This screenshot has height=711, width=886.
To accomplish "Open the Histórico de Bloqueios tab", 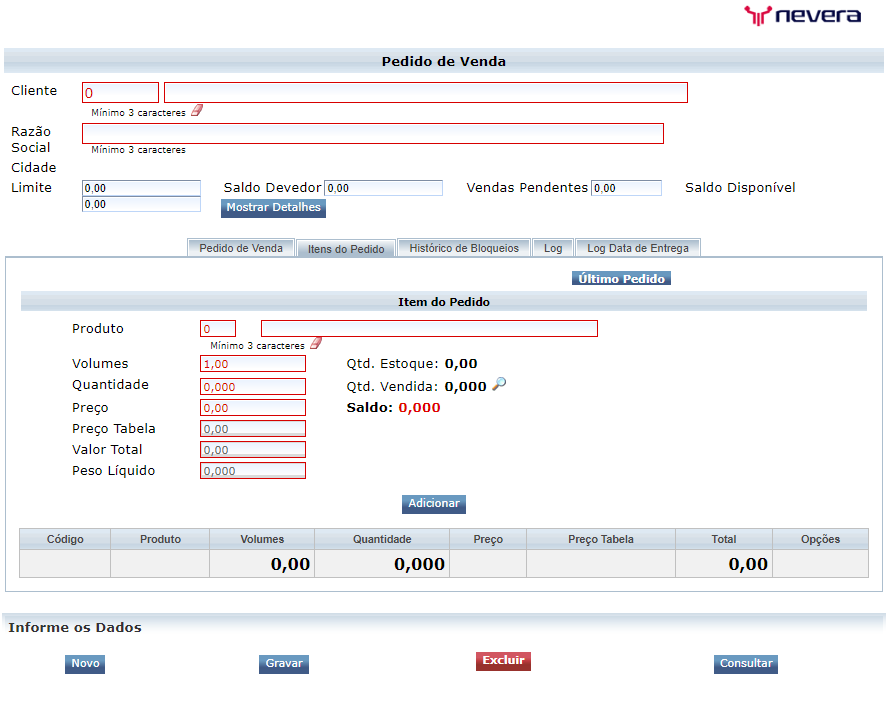I will pos(463,247).
